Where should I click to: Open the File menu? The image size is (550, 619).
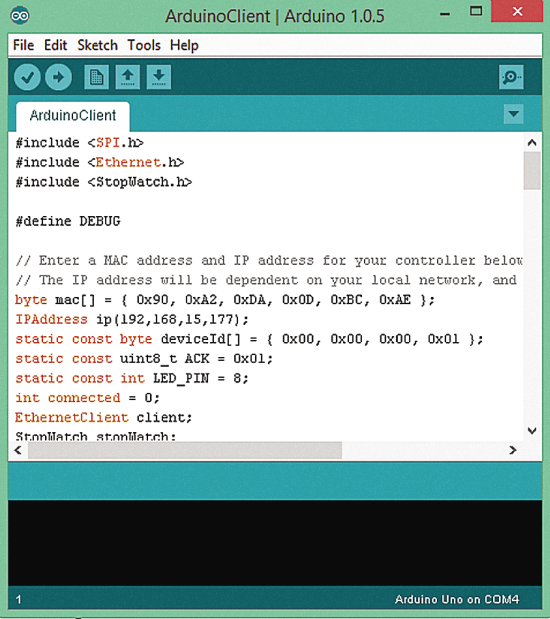coord(23,45)
